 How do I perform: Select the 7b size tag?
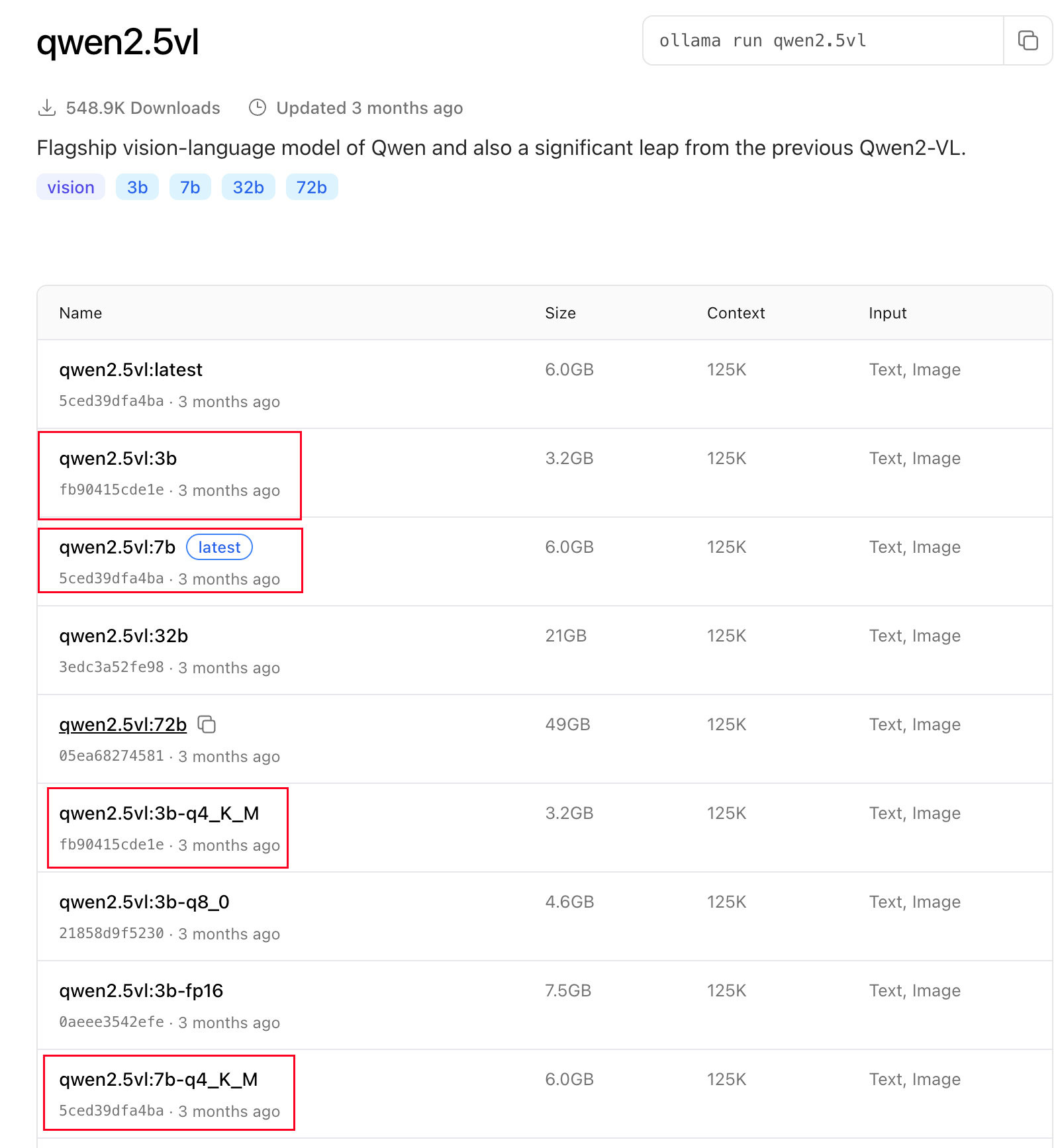coord(190,187)
